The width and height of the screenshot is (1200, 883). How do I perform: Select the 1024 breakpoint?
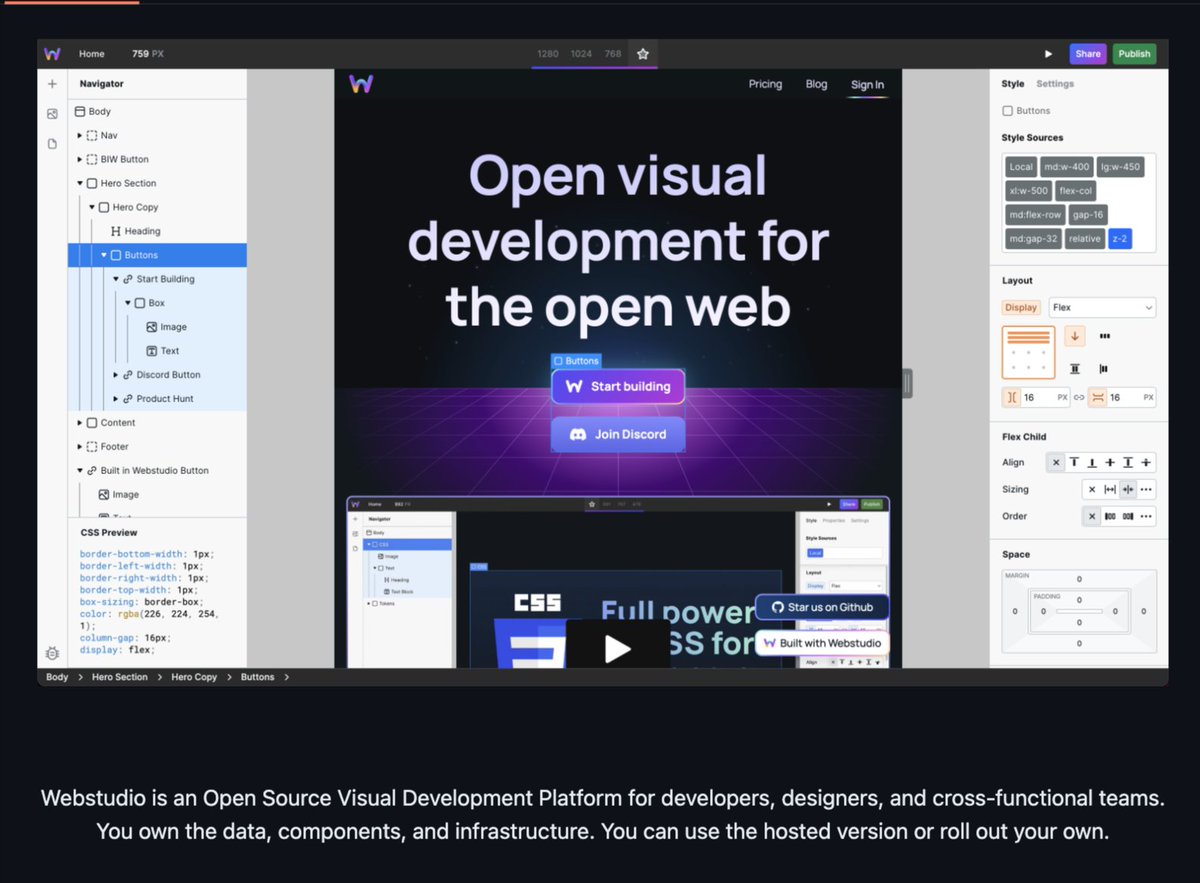[x=581, y=54]
